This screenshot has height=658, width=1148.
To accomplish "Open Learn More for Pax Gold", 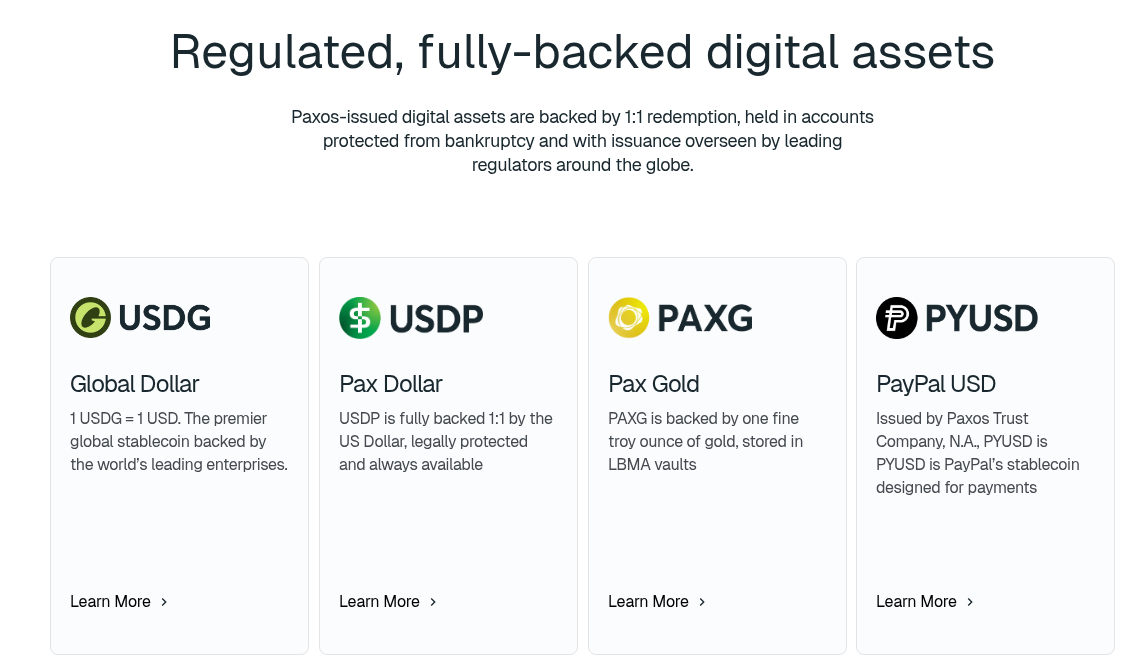I will pyautogui.click(x=649, y=602).
